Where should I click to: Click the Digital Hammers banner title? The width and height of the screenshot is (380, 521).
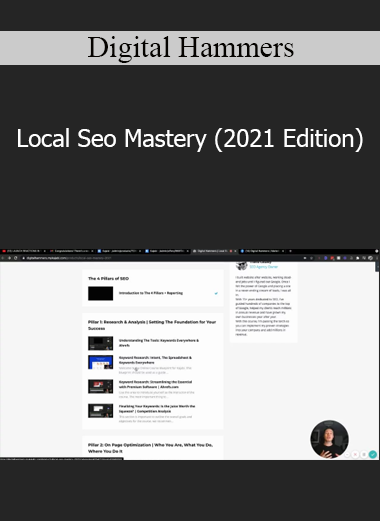191,48
